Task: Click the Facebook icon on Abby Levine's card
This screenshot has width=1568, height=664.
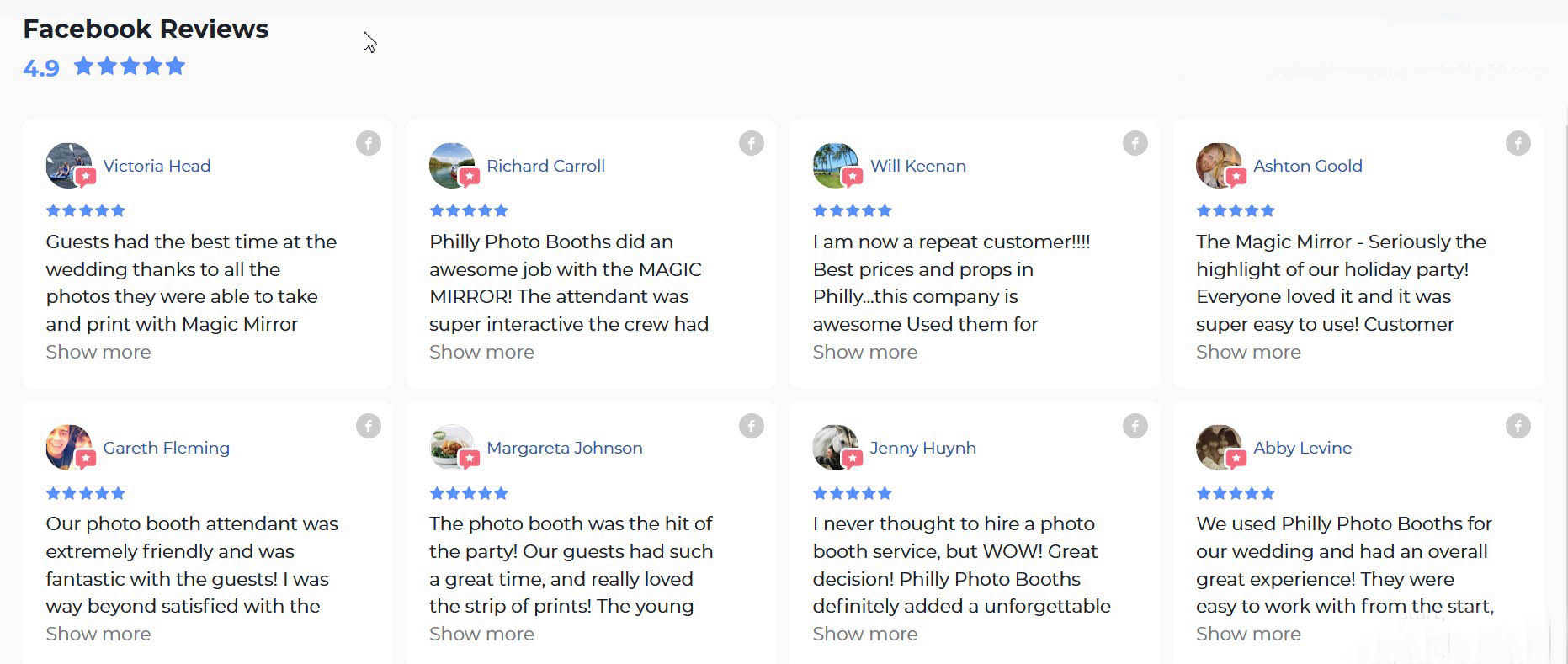Action: [x=1518, y=426]
